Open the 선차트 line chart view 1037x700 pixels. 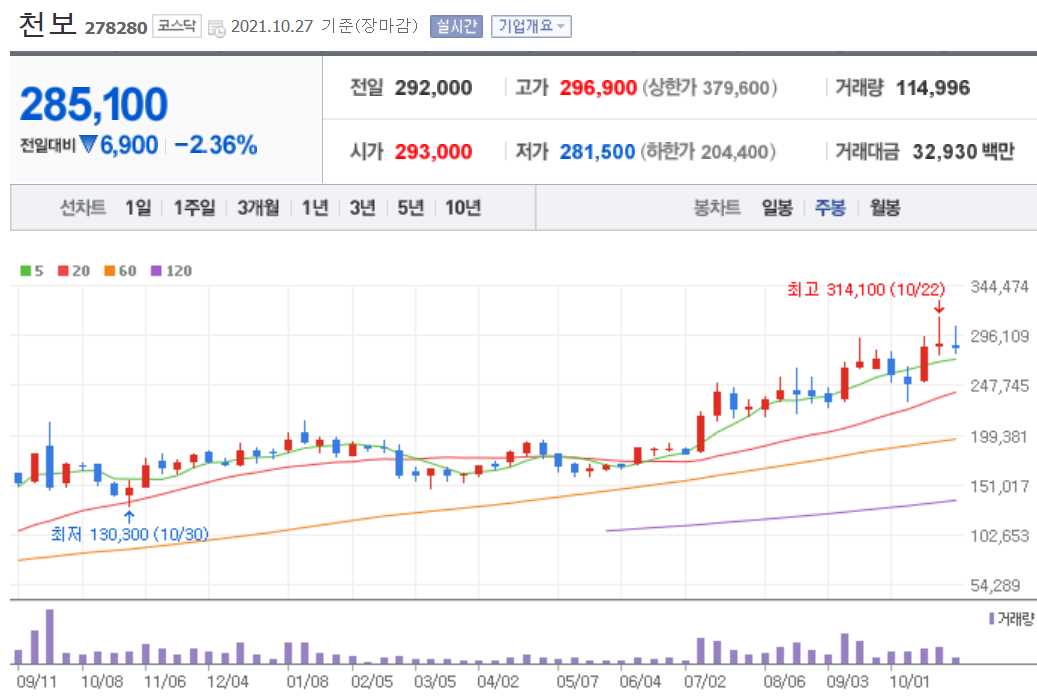[x=83, y=208]
